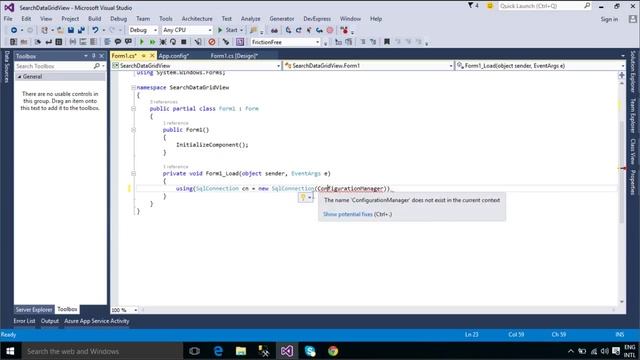Click the Quick Launch magnifier icon
Screen dimensions: 640x360
point(587,6)
